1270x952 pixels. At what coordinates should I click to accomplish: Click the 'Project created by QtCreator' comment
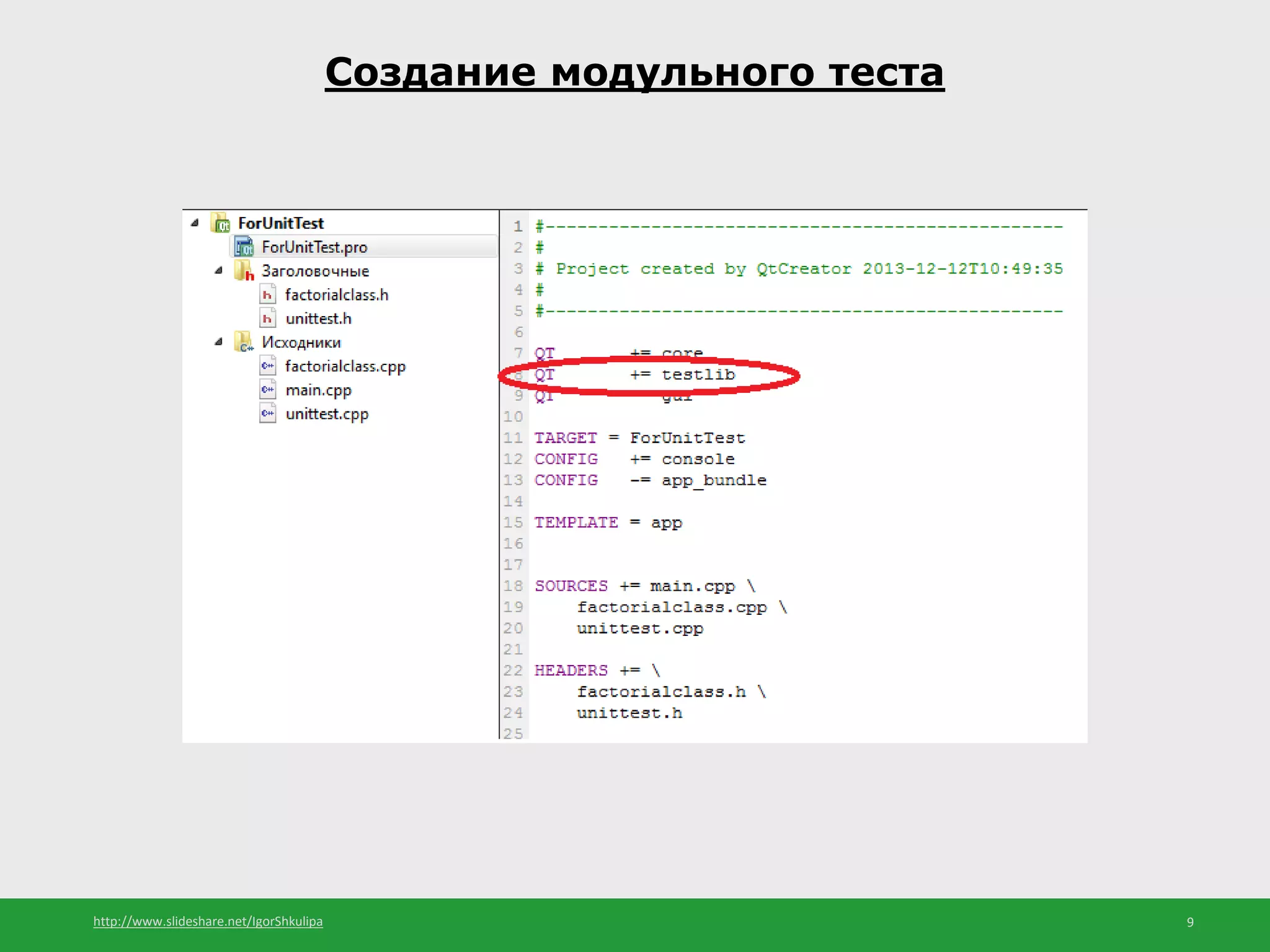click(x=799, y=268)
